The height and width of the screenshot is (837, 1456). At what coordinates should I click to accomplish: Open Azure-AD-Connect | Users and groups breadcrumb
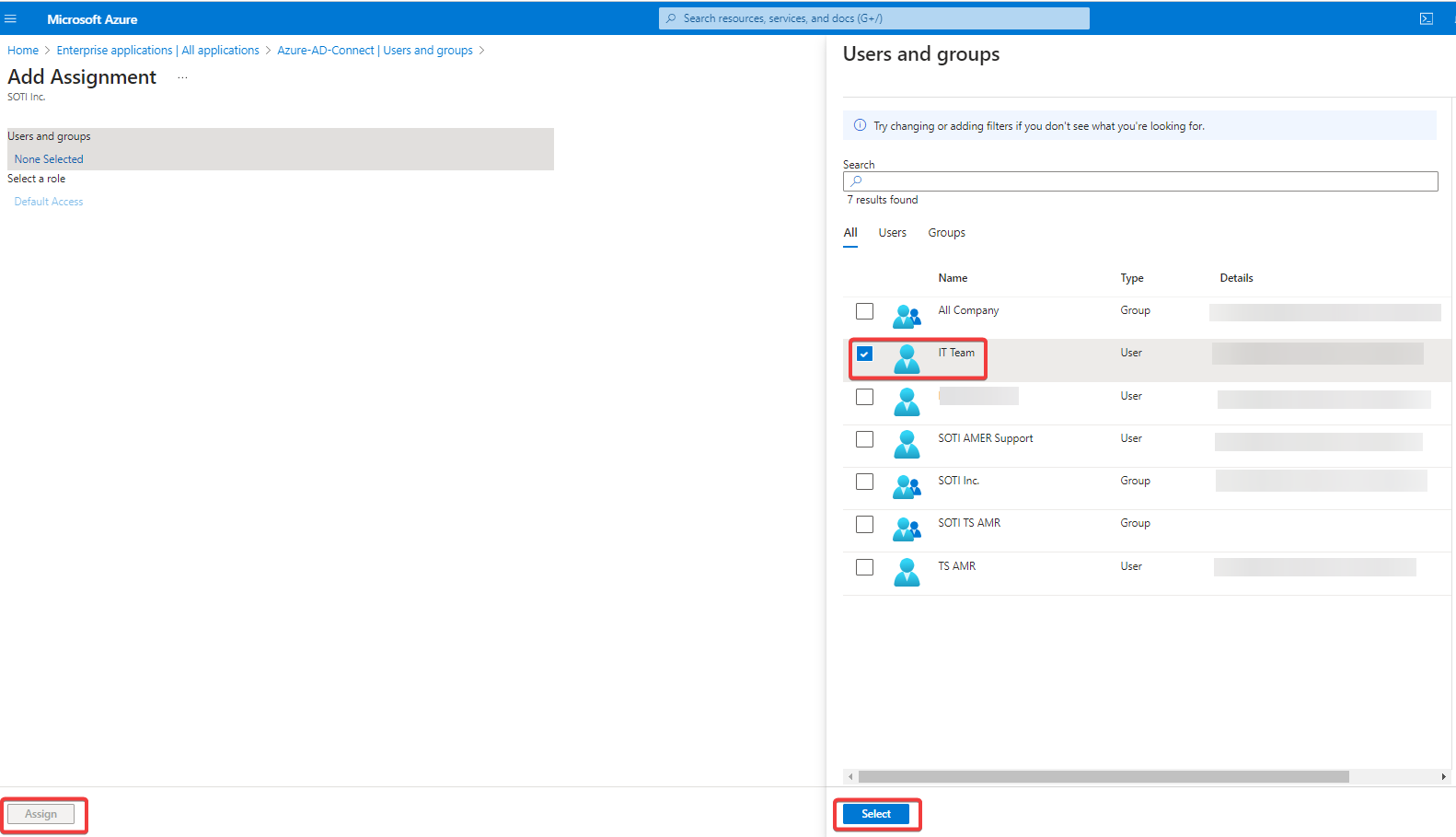point(375,51)
